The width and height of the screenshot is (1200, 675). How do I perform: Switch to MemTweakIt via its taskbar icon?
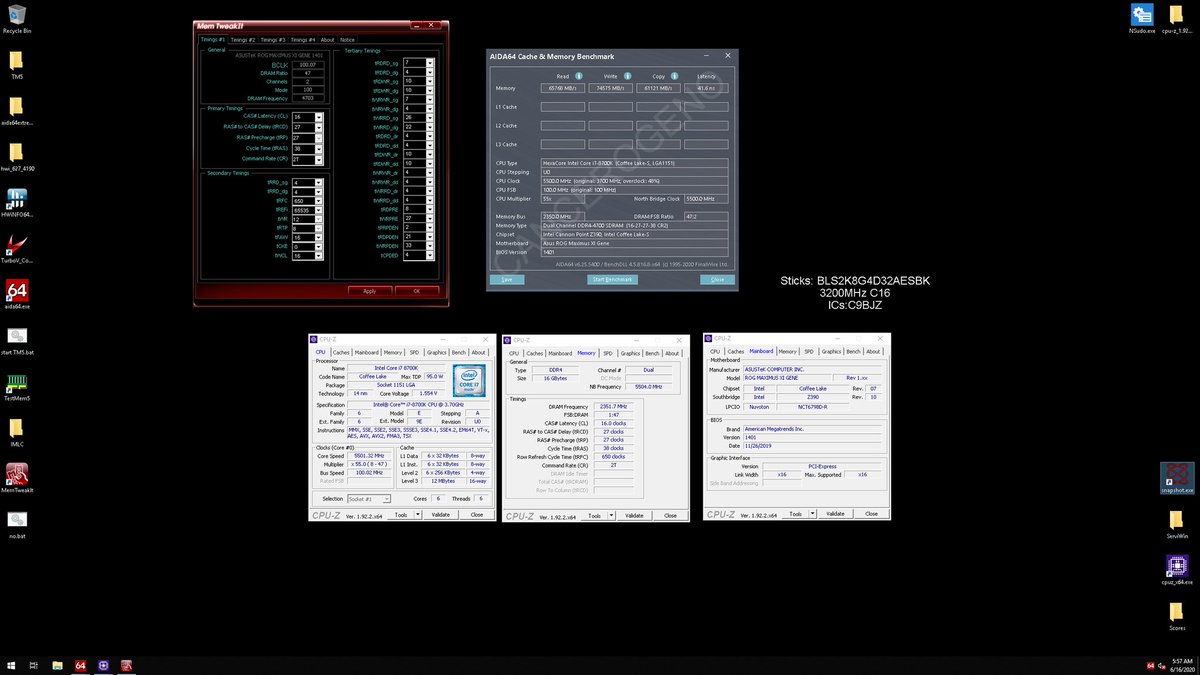tap(127, 665)
